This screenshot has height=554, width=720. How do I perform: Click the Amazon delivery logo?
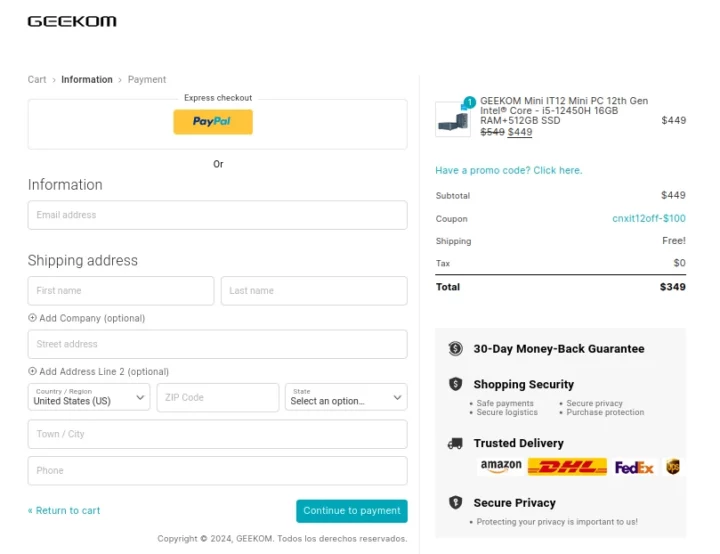pos(500,466)
